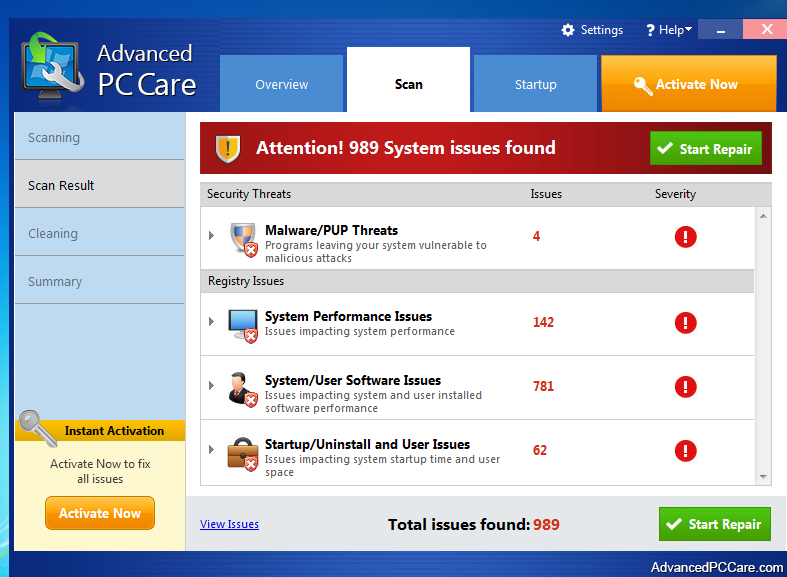Click the scroll down arrow in results list
Screen dimensions: 787x577
[x=764, y=477]
